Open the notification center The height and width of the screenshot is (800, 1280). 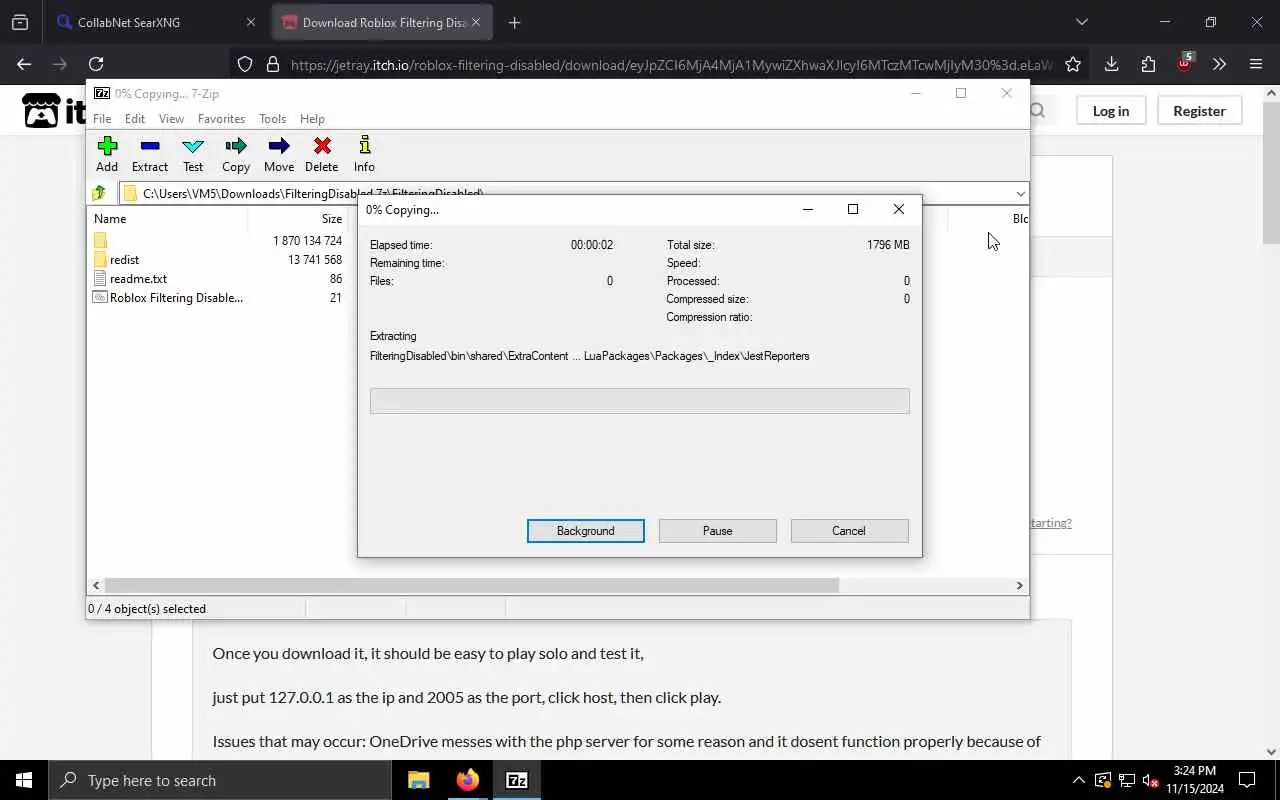click(x=1247, y=780)
